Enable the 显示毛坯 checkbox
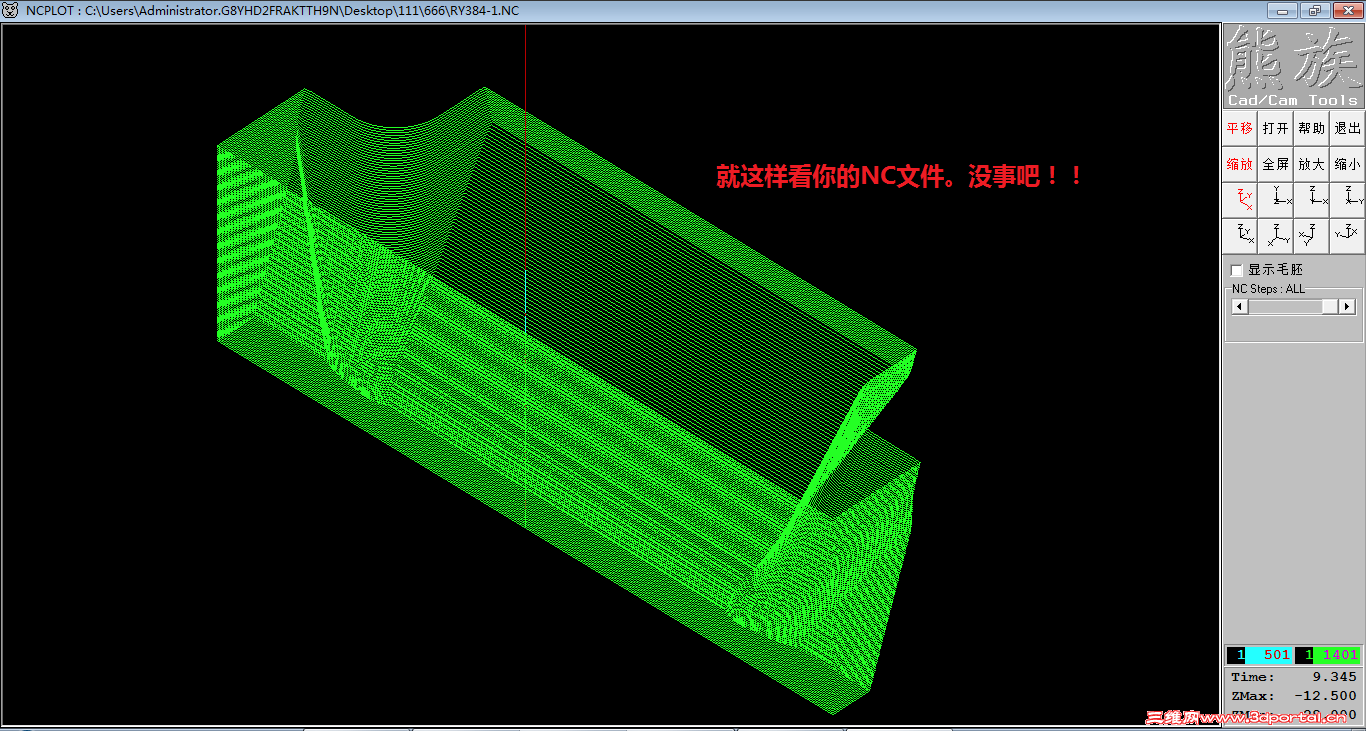This screenshot has height=731, width=1366. (x=1237, y=270)
